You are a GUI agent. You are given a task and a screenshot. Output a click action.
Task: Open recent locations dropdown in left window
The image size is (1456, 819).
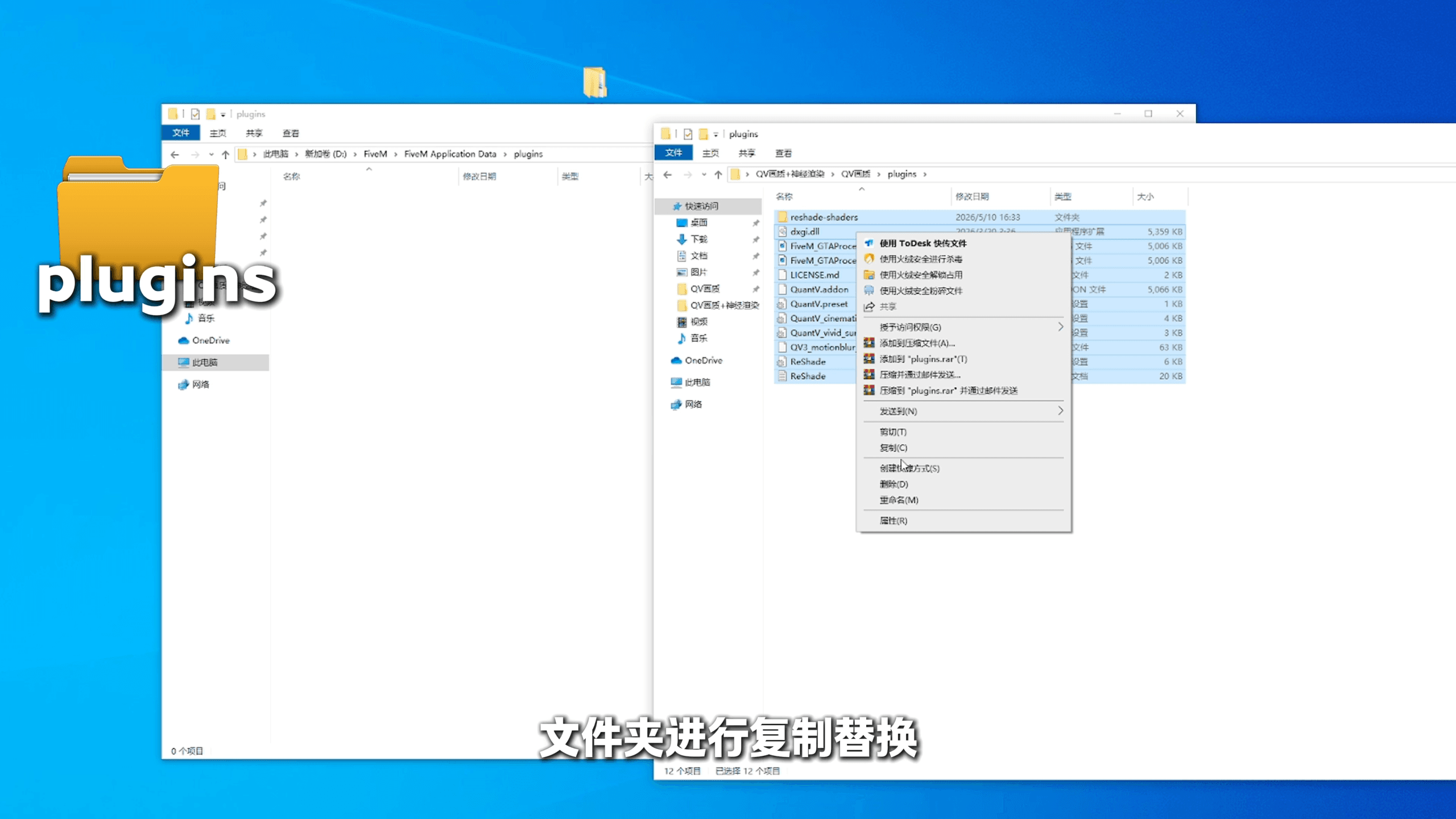[x=211, y=154]
